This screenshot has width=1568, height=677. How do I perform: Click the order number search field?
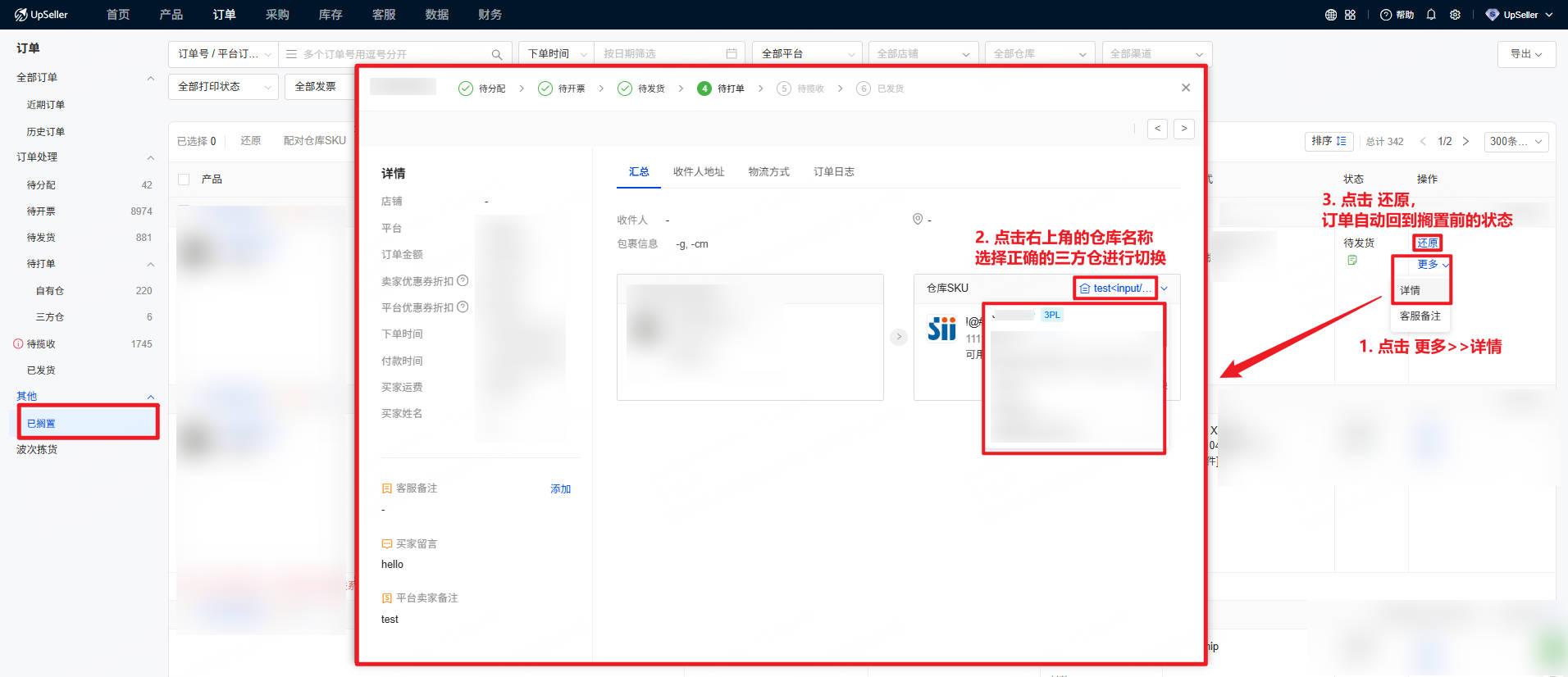394,54
